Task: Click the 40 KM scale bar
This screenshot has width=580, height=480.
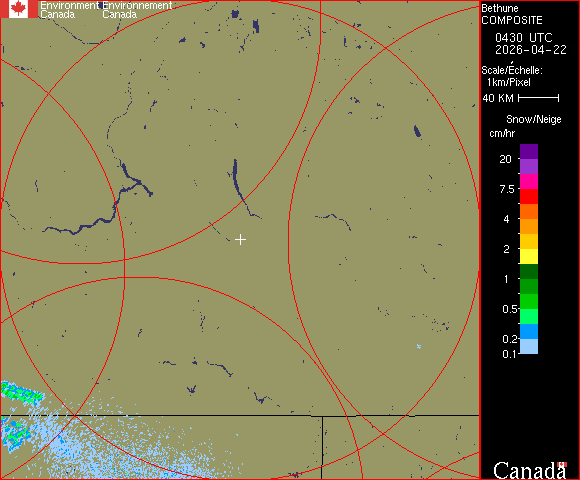Action: 538,98
